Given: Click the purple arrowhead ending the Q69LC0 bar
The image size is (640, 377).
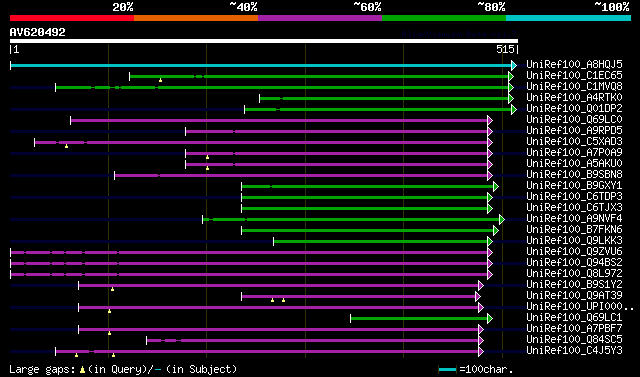Looking at the screenshot, I should 490,120.
